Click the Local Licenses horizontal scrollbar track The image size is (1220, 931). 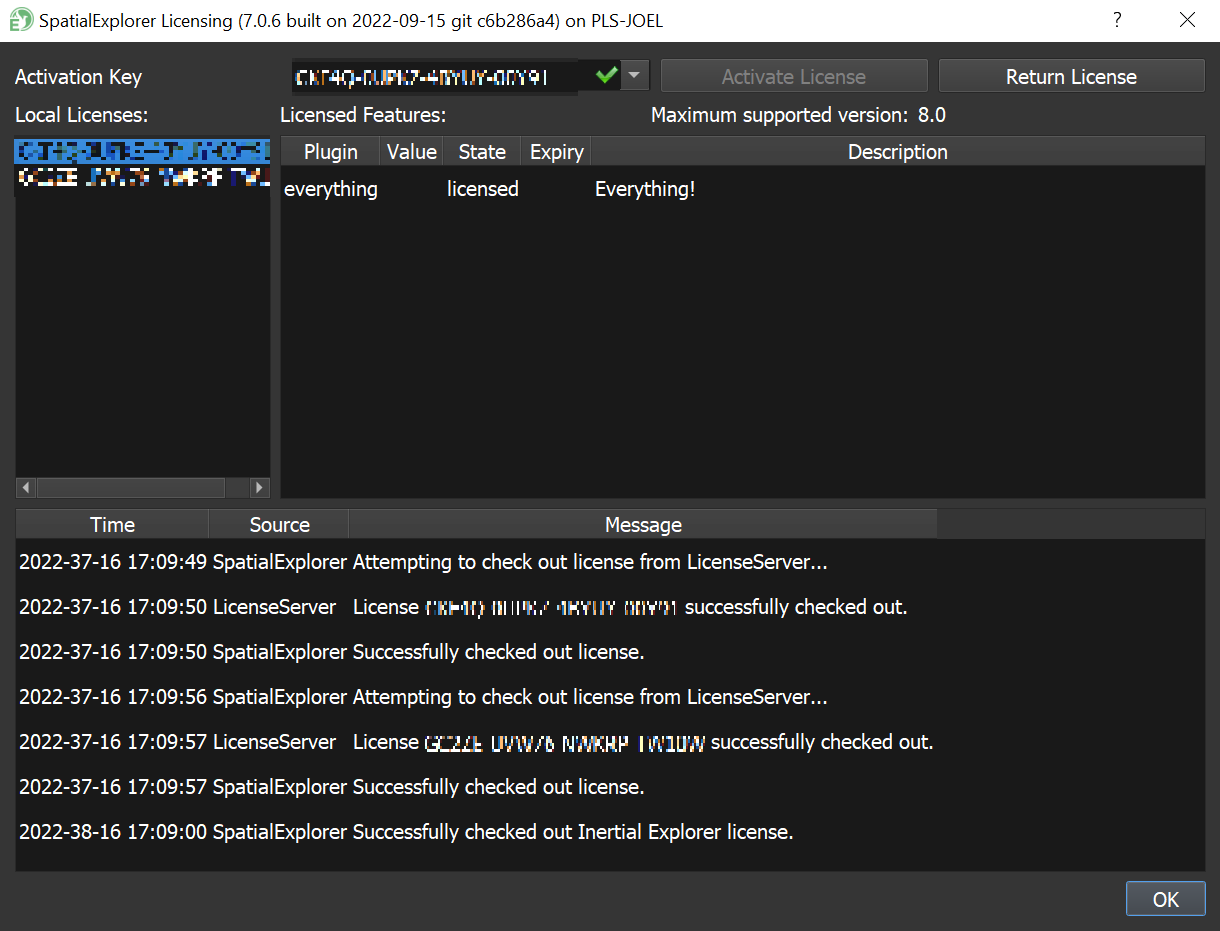point(142,488)
